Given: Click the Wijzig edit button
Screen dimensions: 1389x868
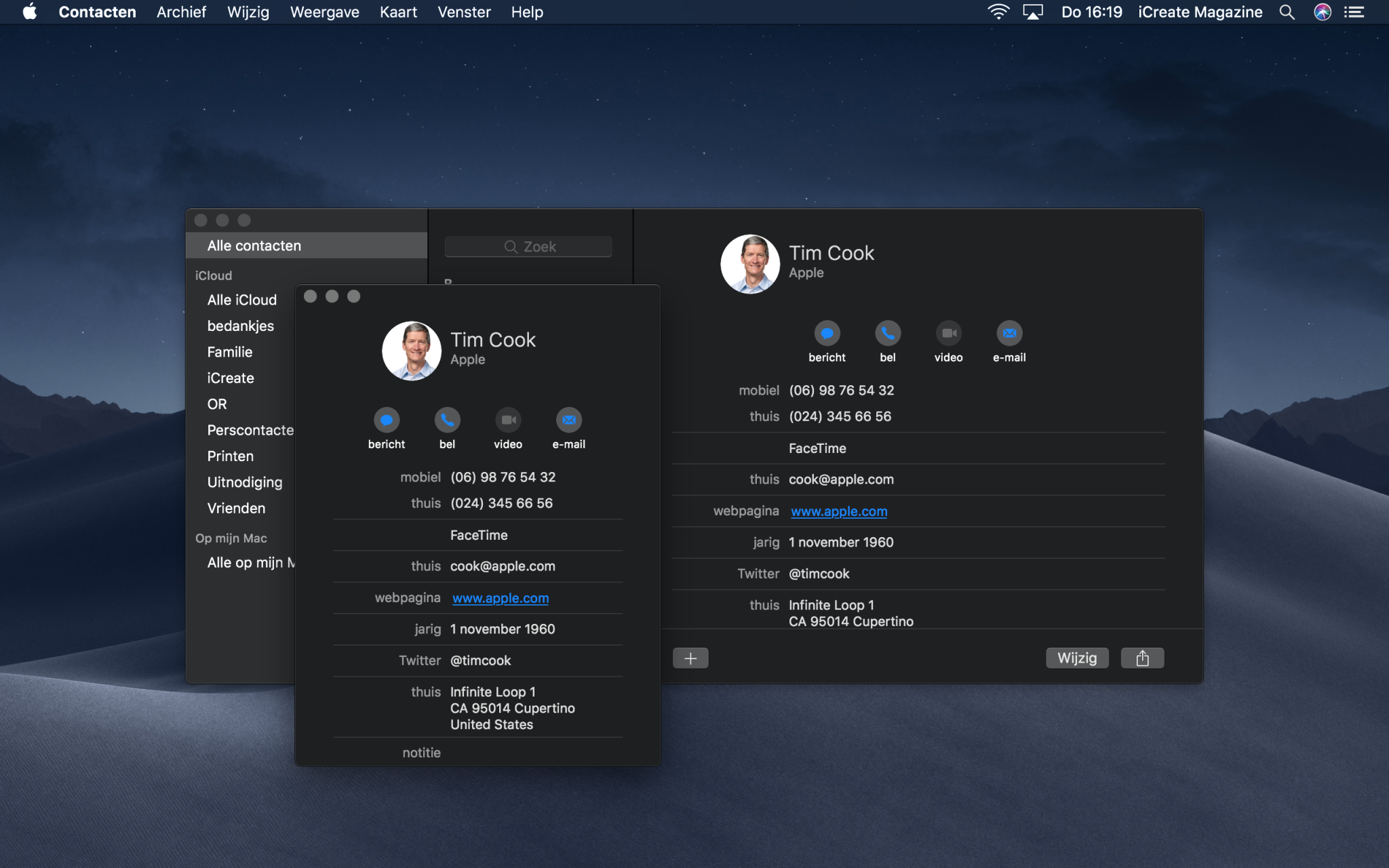Looking at the screenshot, I should click(1076, 658).
